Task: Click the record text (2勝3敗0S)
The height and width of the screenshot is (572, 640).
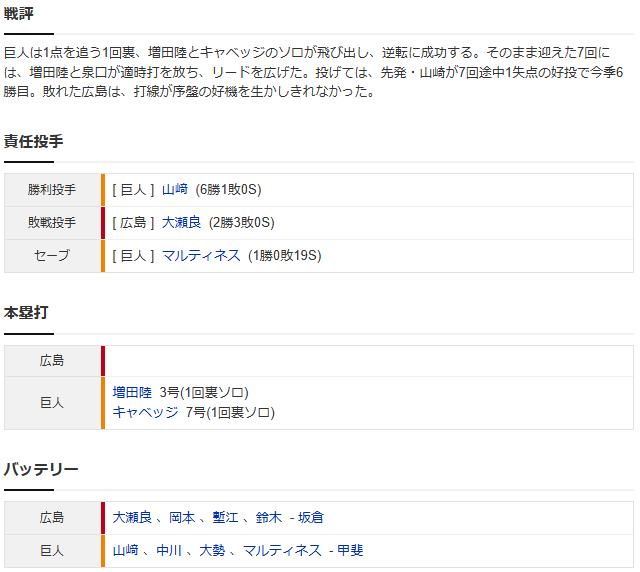Action: click(242, 223)
